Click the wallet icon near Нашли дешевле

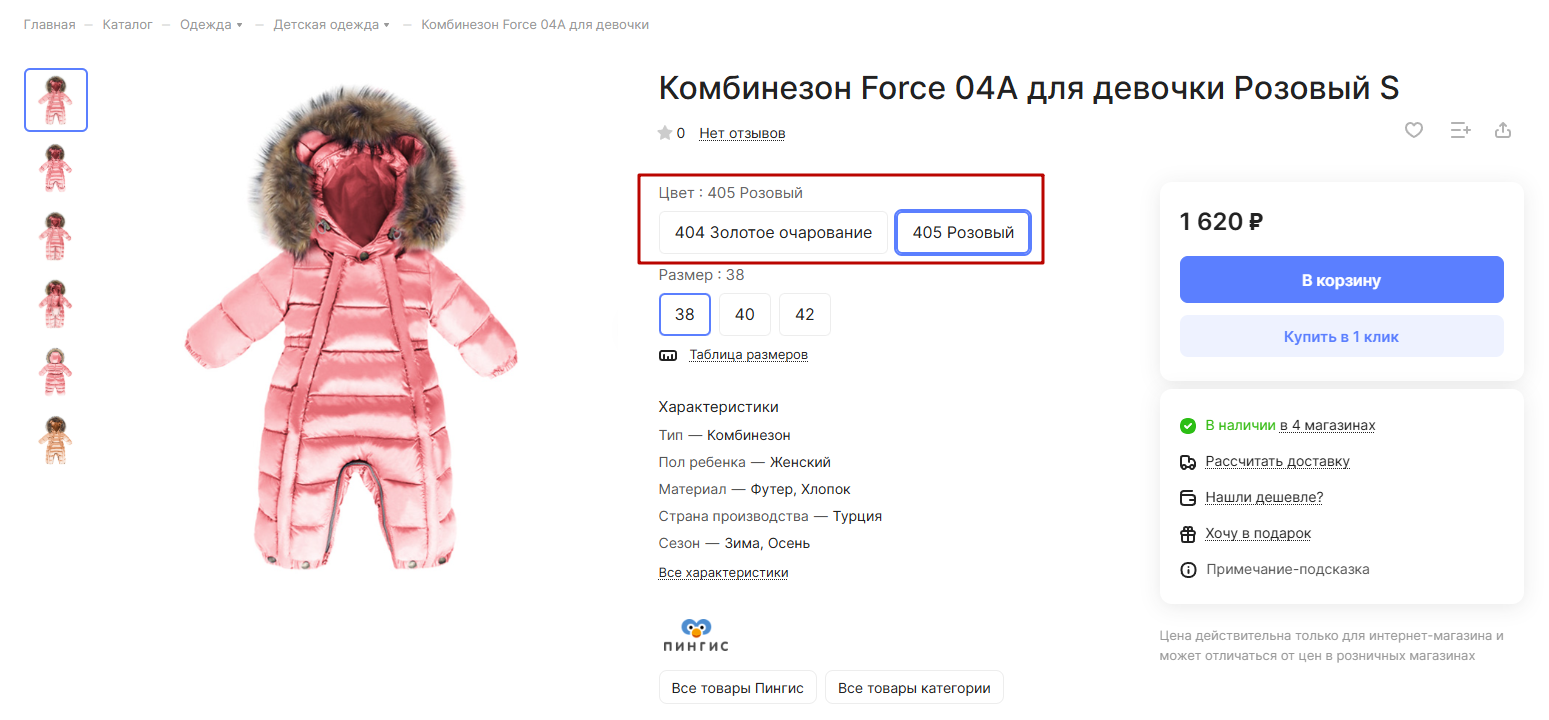[1188, 498]
